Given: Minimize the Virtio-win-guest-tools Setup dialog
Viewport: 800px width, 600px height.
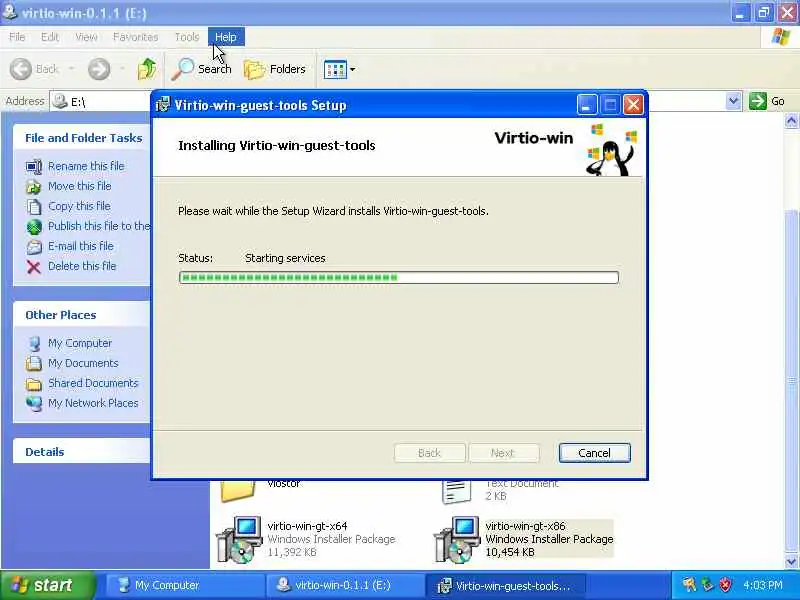Looking at the screenshot, I should tap(587, 105).
